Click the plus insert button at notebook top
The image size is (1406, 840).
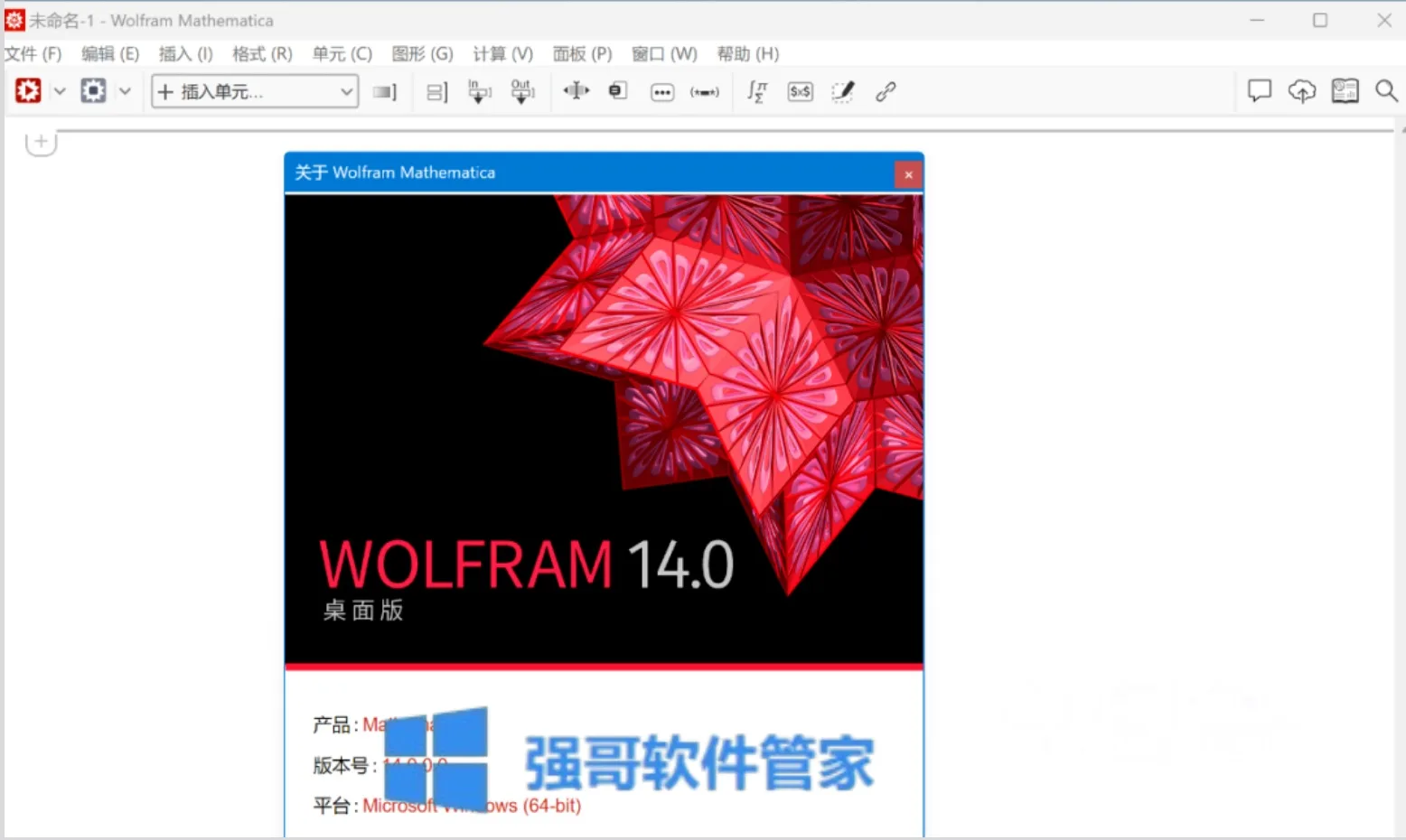[x=41, y=142]
